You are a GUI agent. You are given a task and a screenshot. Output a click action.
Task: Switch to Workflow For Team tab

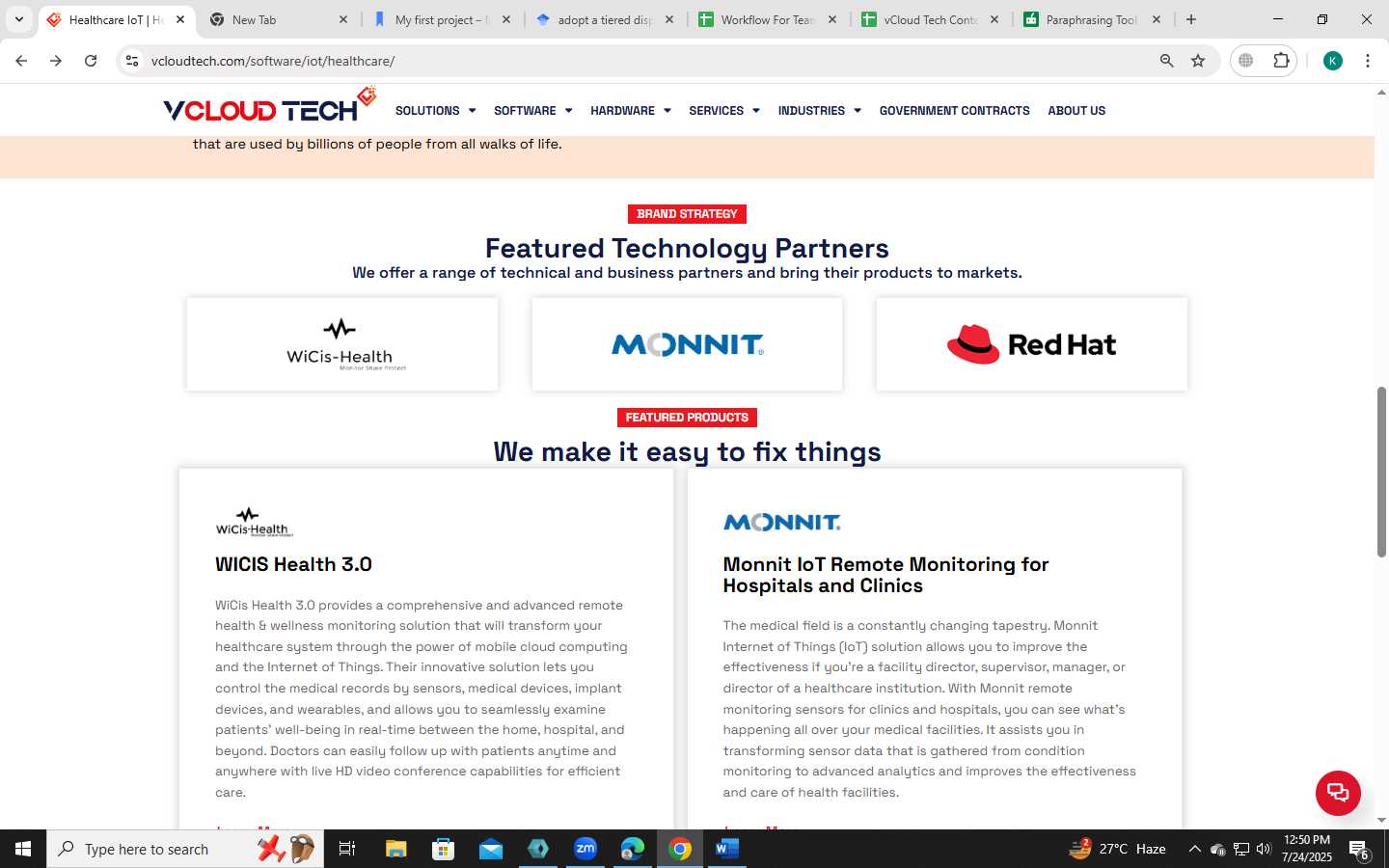click(767, 19)
